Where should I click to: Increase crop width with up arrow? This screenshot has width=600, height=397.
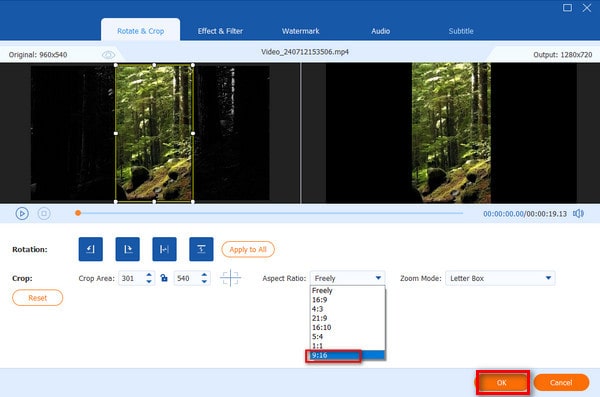tap(149, 274)
